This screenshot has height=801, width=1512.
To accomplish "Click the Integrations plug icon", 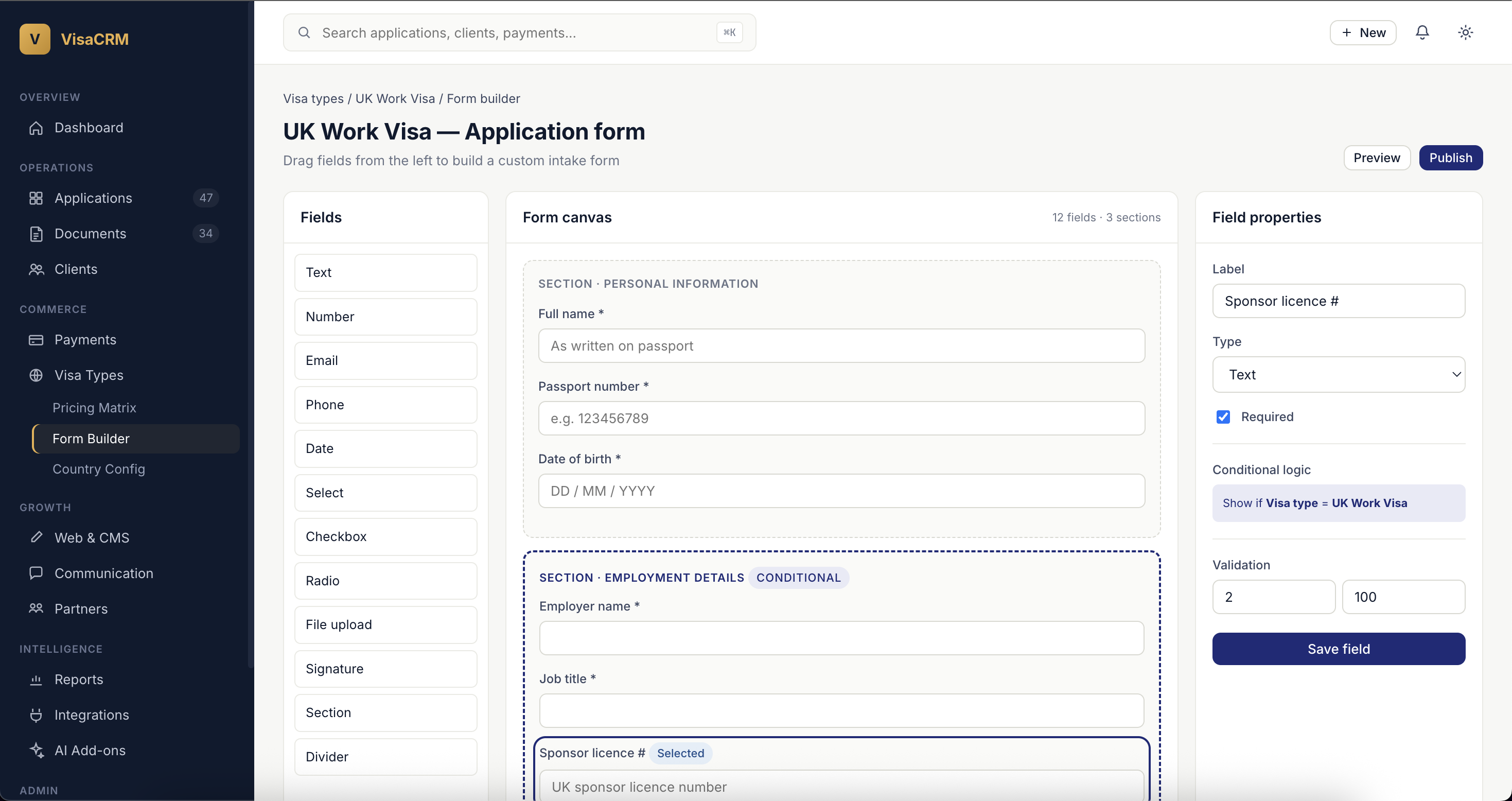I will tap(36, 715).
